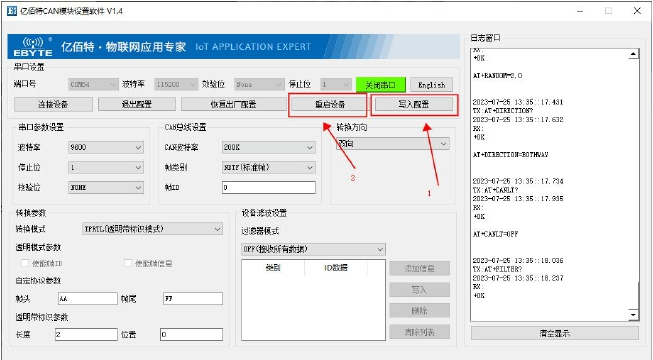
Task: Click the Ebyte app icon in title bar
Action: [x=12, y=11]
